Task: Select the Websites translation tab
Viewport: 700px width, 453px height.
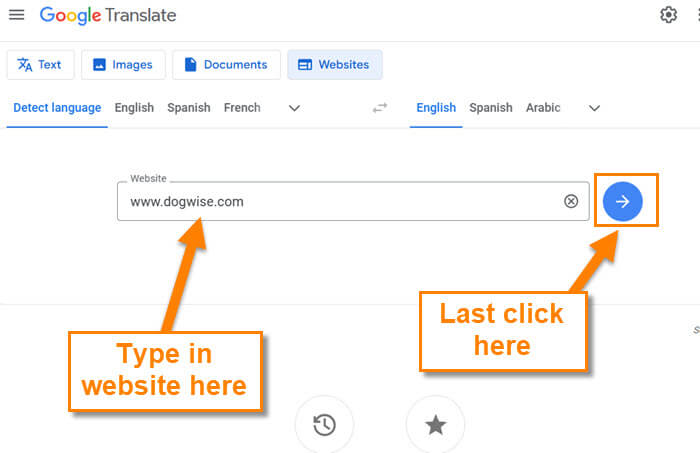Action: coord(335,65)
